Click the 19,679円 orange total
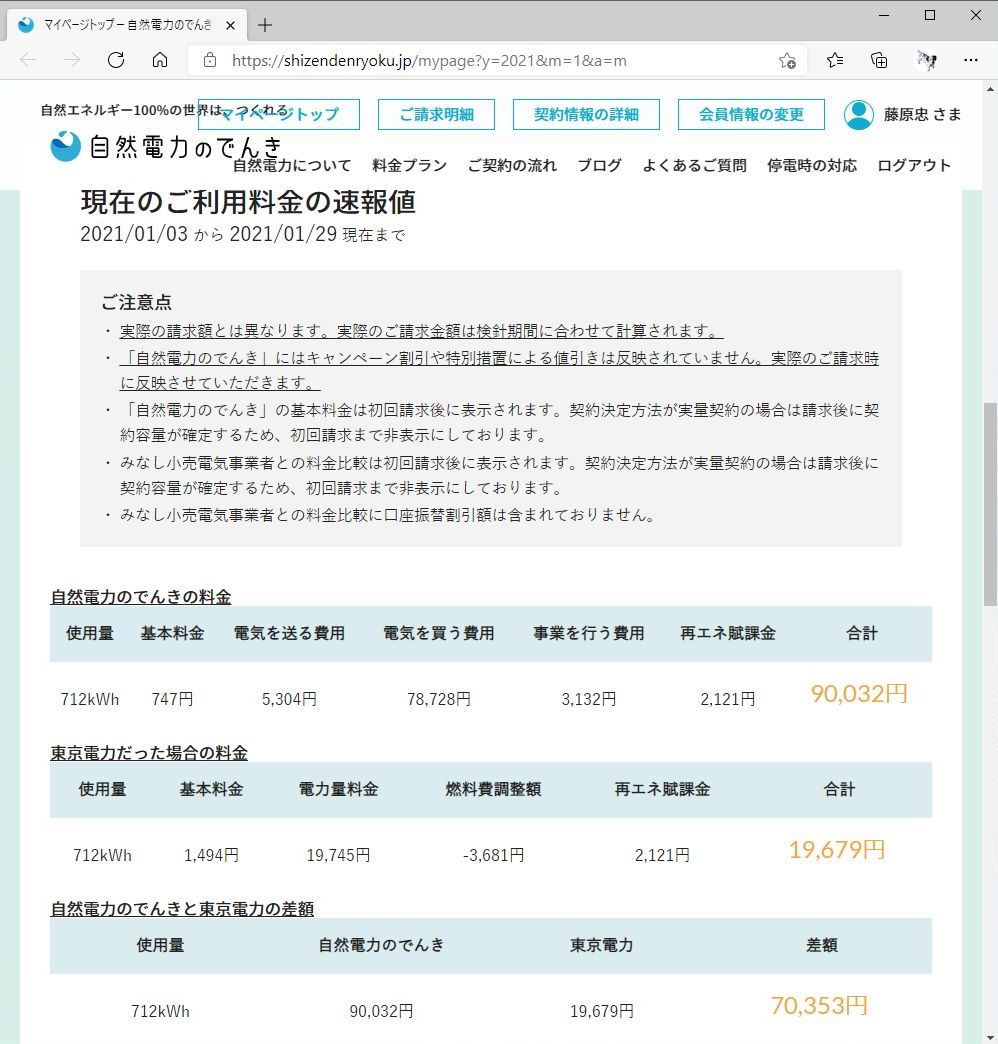The height and width of the screenshot is (1044, 998). click(837, 850)
